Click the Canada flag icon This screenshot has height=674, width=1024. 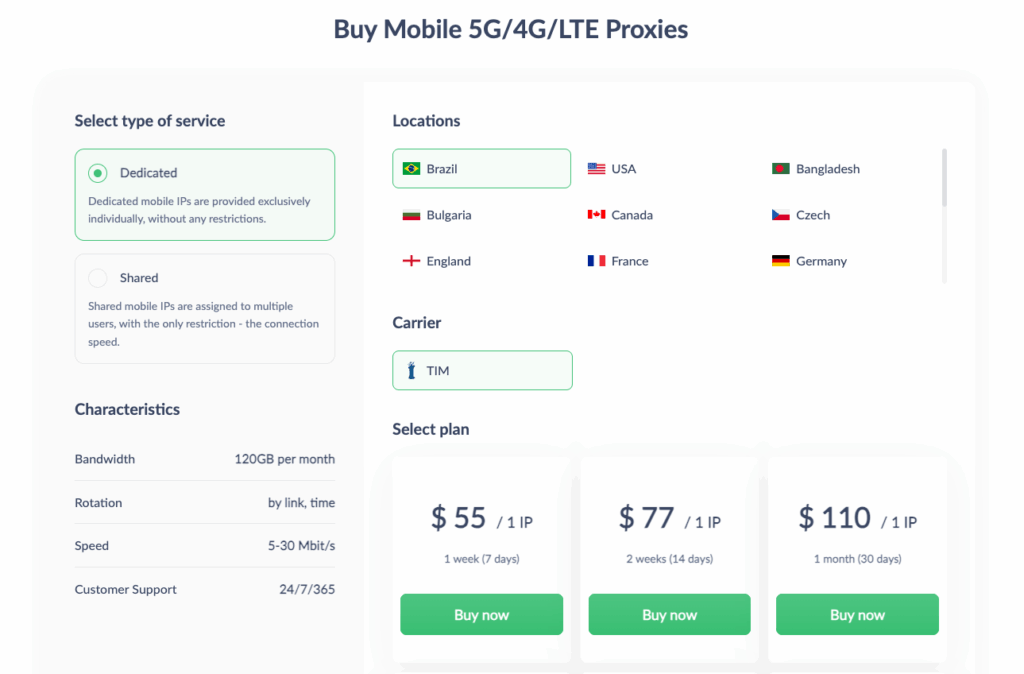pyautogui.click(x=596, y=215)
